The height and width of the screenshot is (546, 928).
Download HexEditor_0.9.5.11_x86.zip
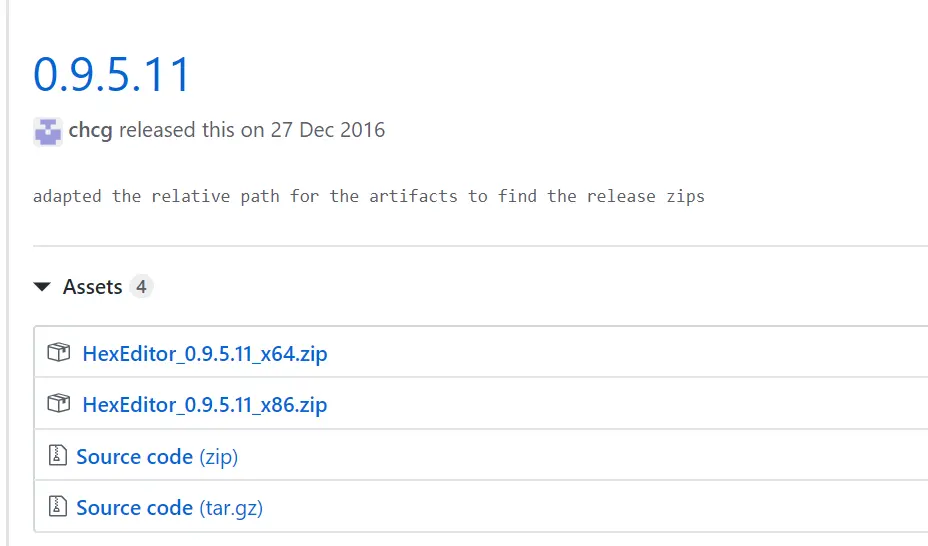coord(205,405)
